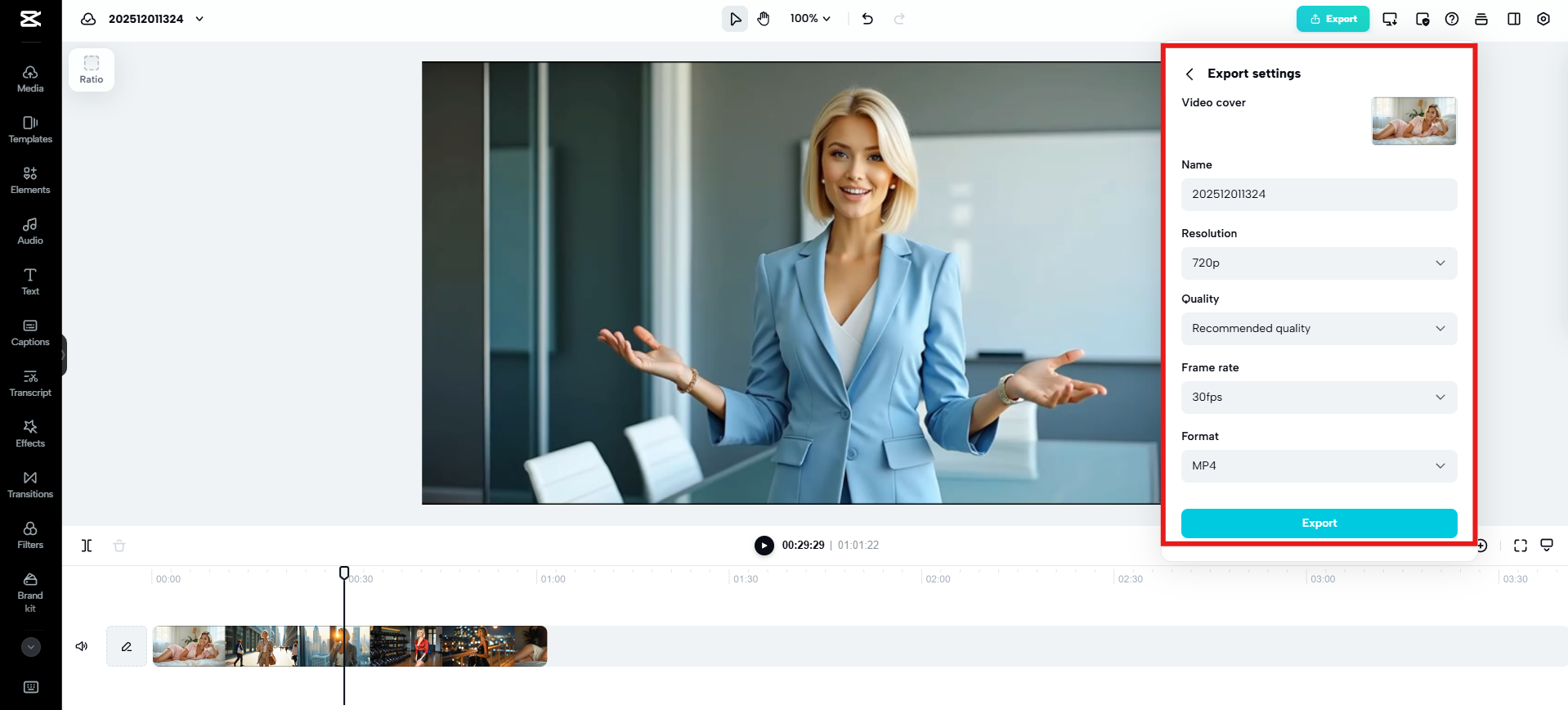Expand the Format MP4 dropdown

tap(1318, 466)
